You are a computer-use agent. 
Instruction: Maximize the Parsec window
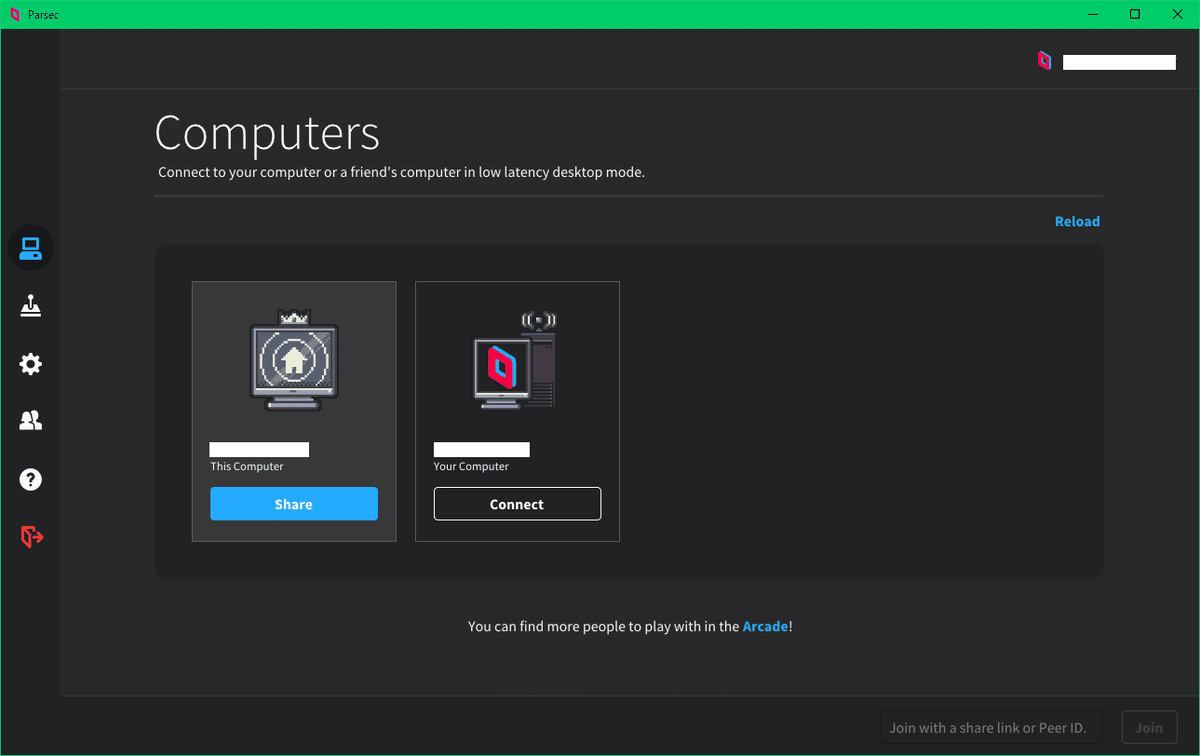click(x=1135, y=14)
